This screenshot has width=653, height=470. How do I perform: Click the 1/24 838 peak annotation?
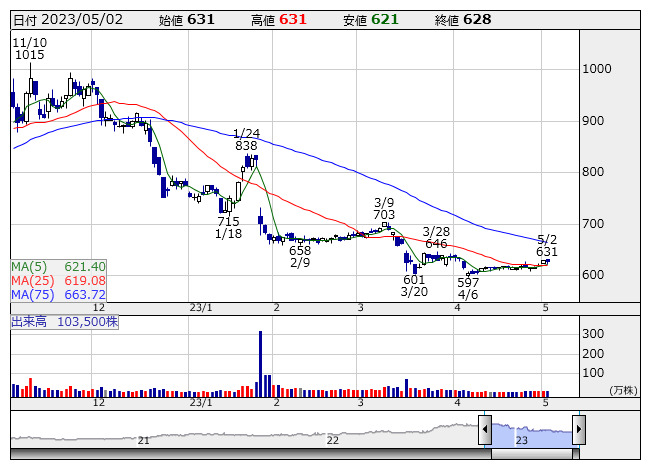[246, 139]
